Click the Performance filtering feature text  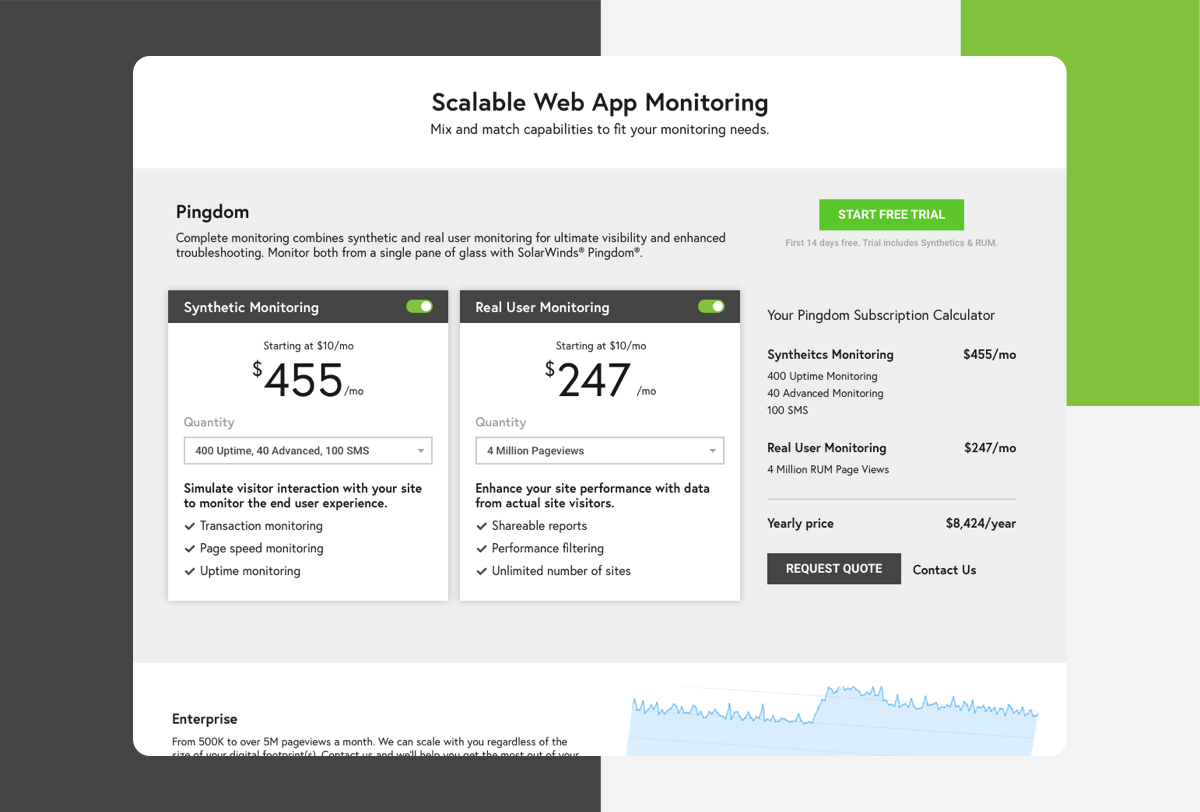tap(548, 549)
